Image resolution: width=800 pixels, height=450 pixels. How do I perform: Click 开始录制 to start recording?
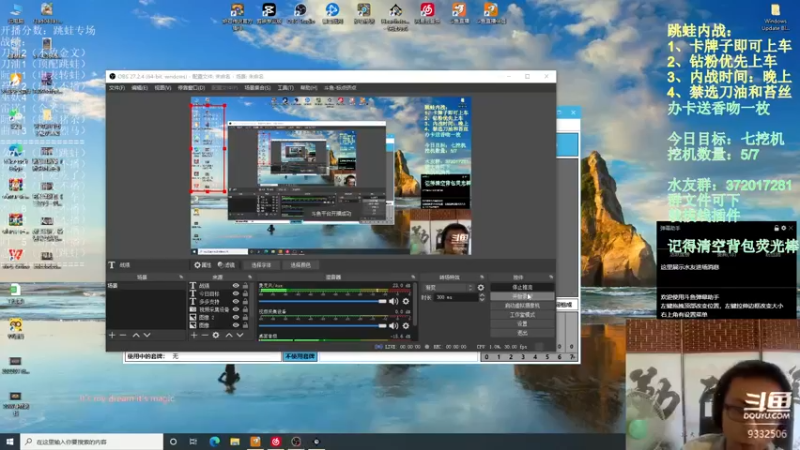click(x=522, y=296)
